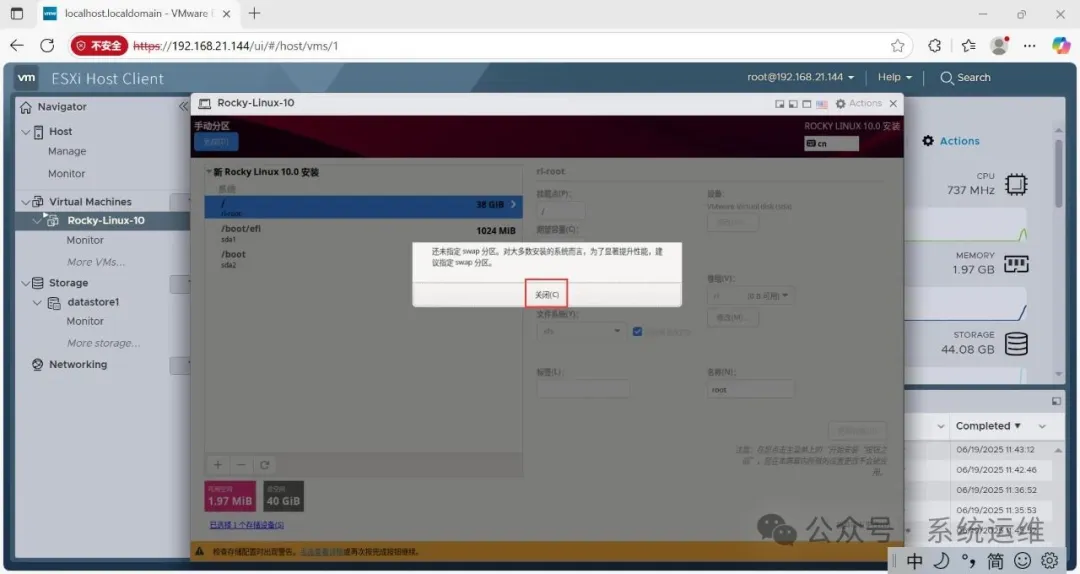Toggle the checkbox beside file system dropdown
1080x574 pixels.
coord(637,331)
